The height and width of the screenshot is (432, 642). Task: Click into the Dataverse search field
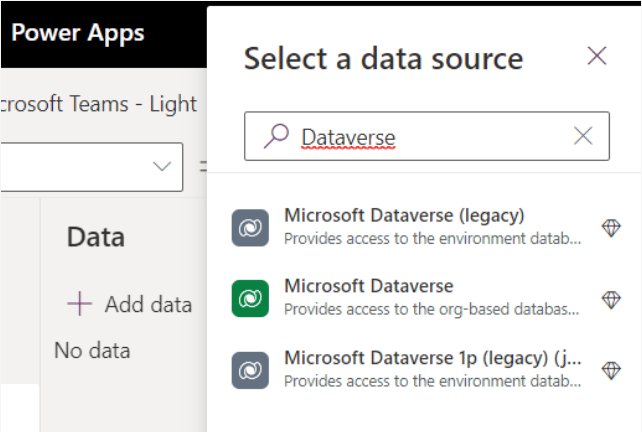click(427, 136)
